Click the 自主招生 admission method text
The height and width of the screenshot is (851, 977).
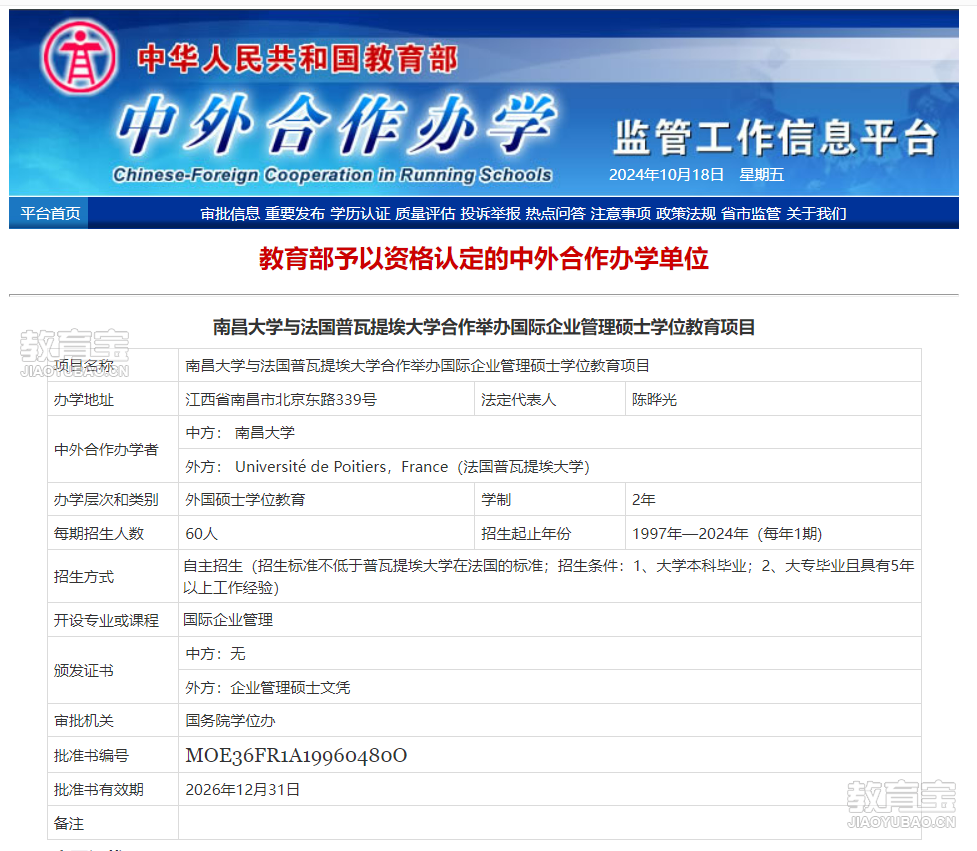tap(548, 576)
